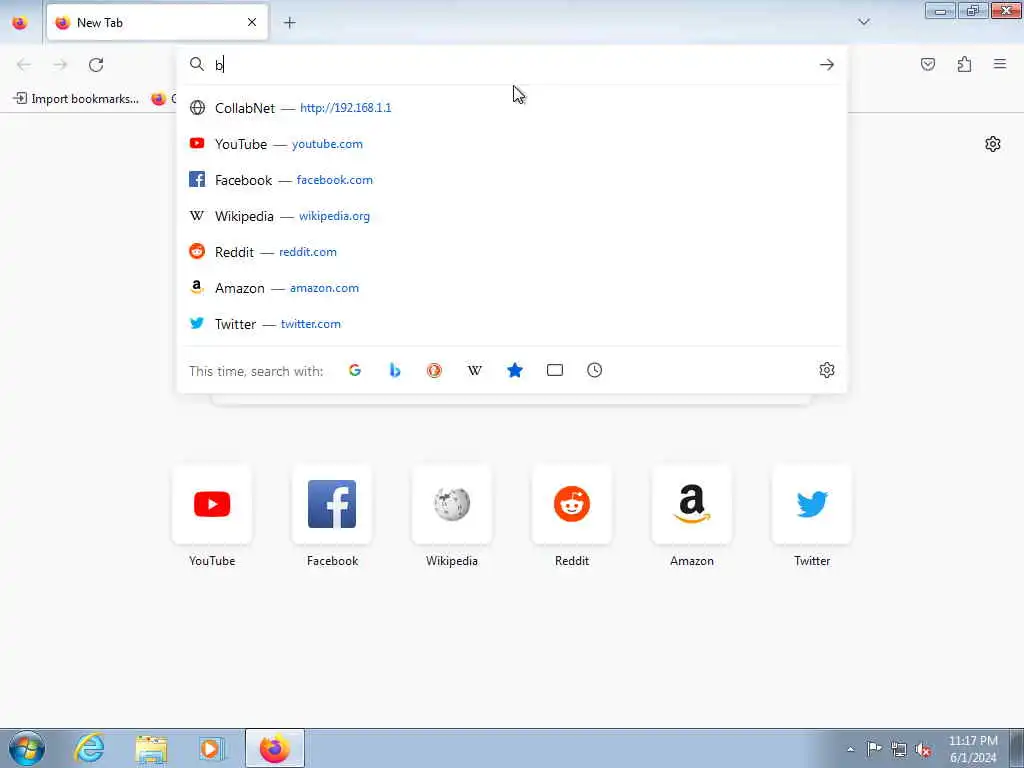Choose the Reddit reddit.com suggestion
Image resolution: width=1024 pixels, height=768 pixels.
(x=512, y=252)
